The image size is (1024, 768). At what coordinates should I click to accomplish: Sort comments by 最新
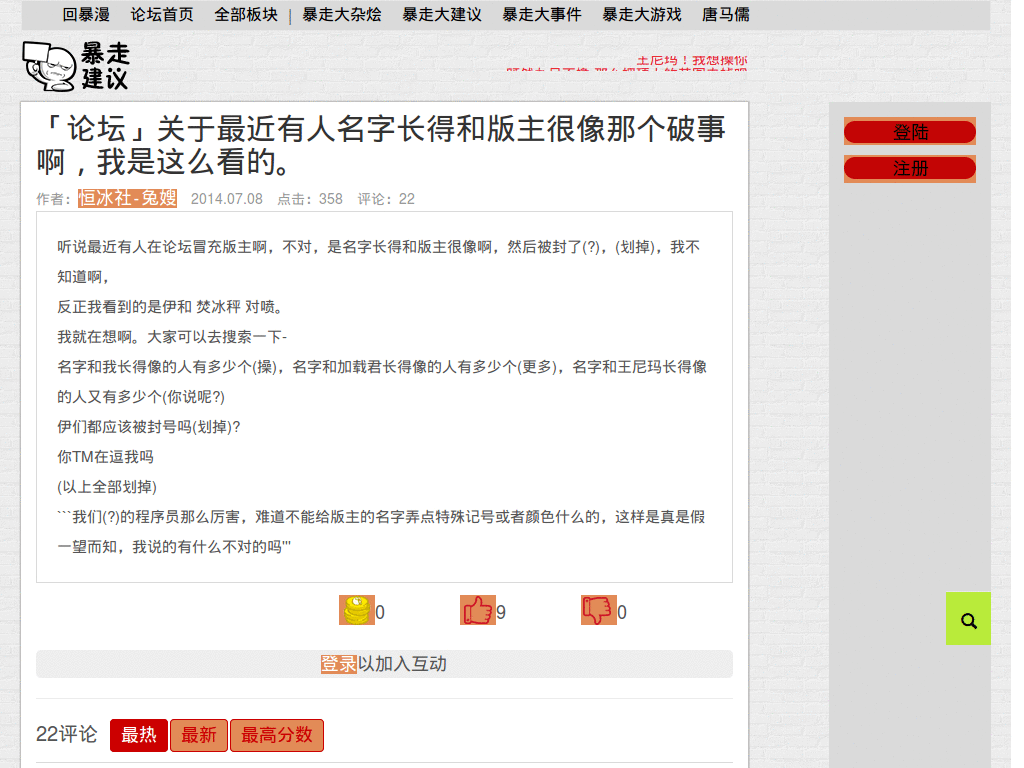[x=199, y=735]
